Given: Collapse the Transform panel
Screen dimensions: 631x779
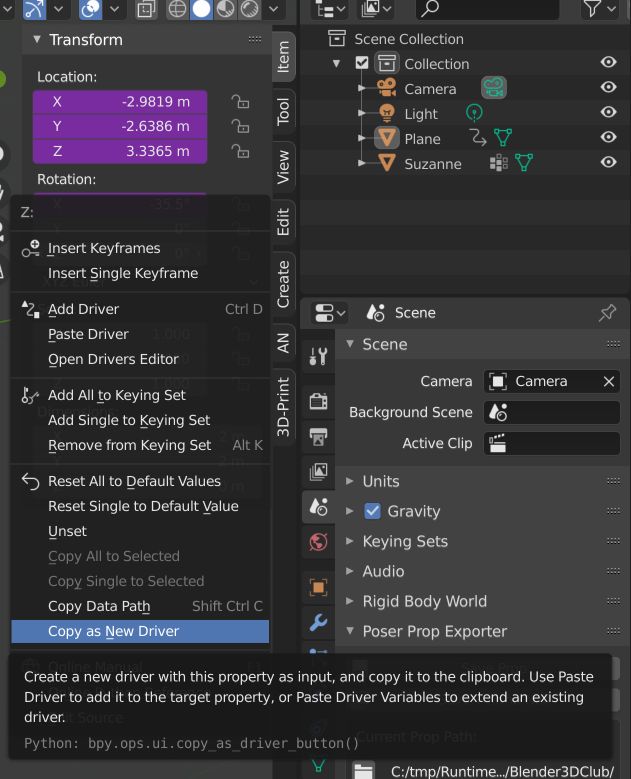Looking at the screenshot, I should point(37,39).
